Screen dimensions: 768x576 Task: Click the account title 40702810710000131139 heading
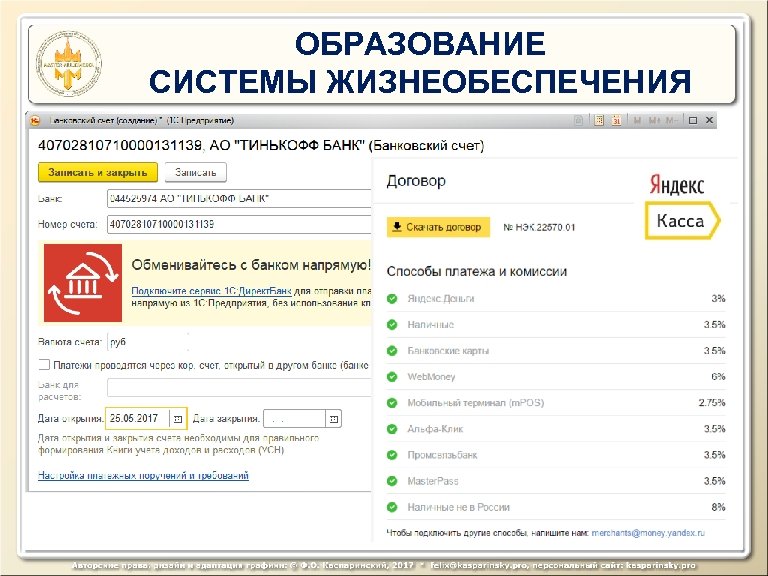pos(261,145)
